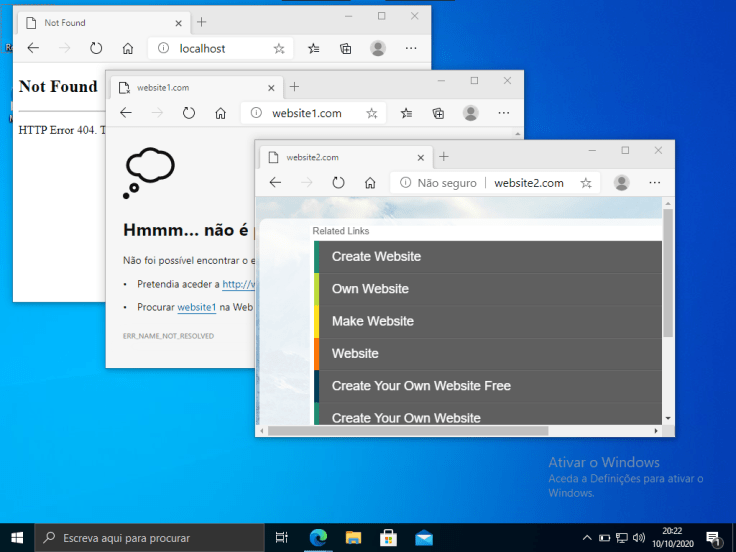Open a new tab in website2.com window
This screenshot has width=736, height=552.
444,157
